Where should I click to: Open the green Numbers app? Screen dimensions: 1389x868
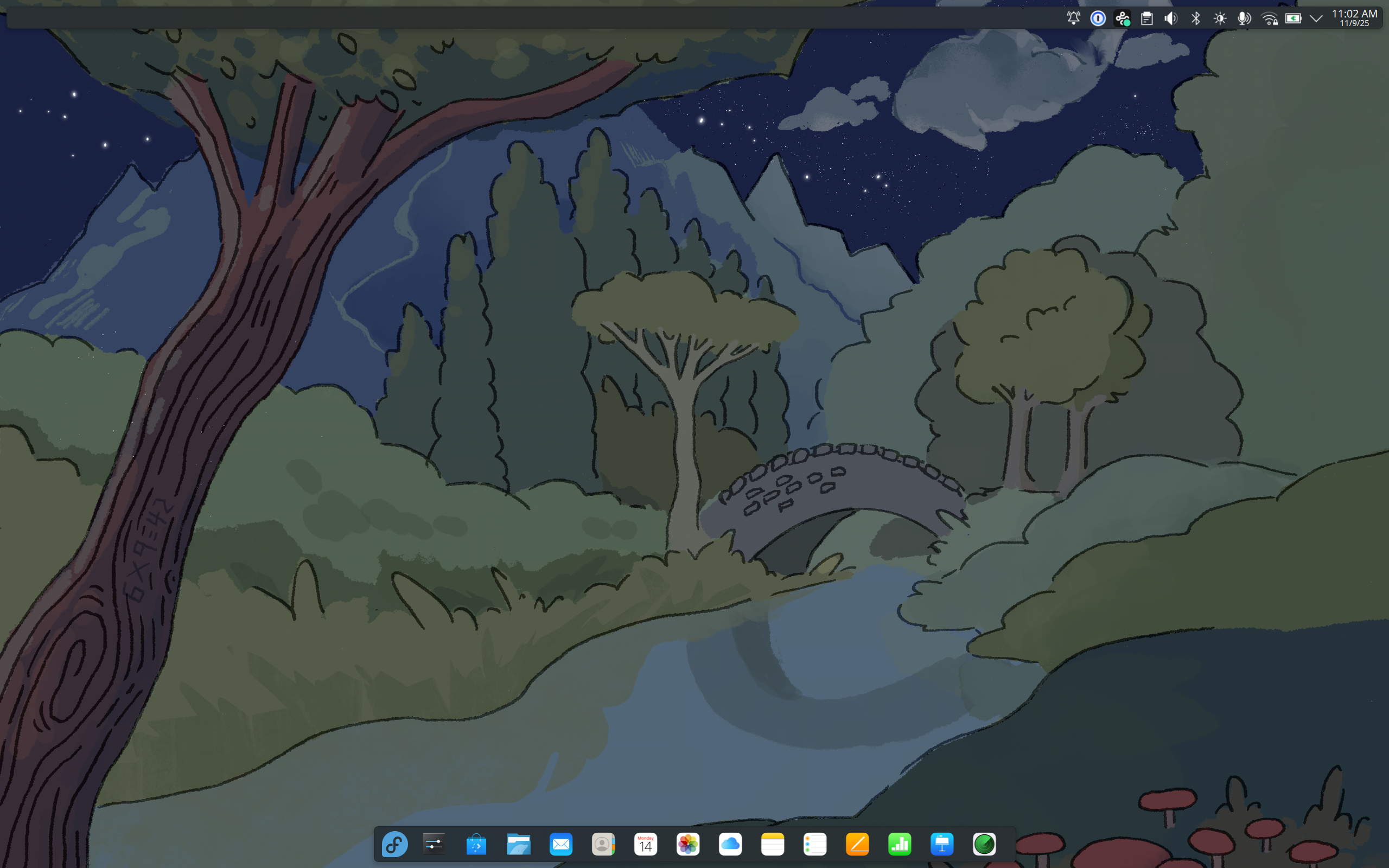(900, 844)
